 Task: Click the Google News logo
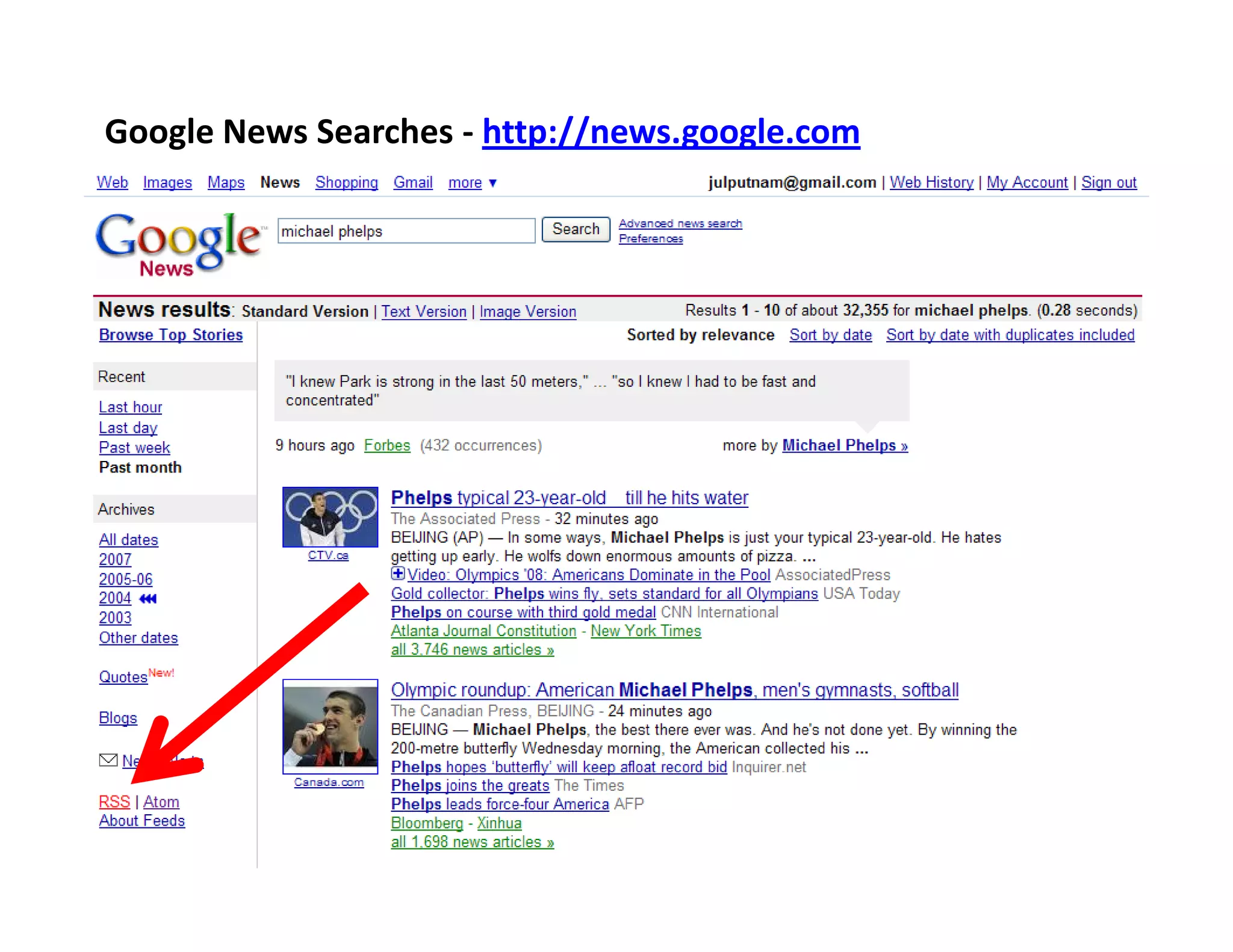179,244
